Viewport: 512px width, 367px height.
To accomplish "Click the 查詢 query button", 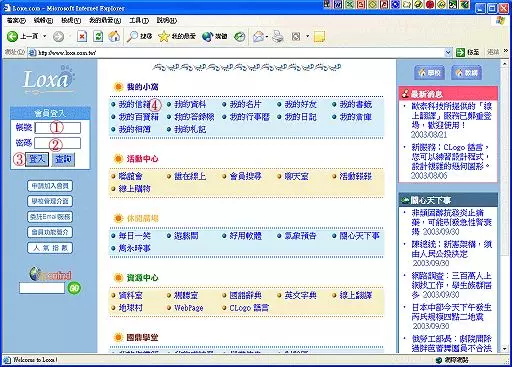I will (x=63, y=159).
